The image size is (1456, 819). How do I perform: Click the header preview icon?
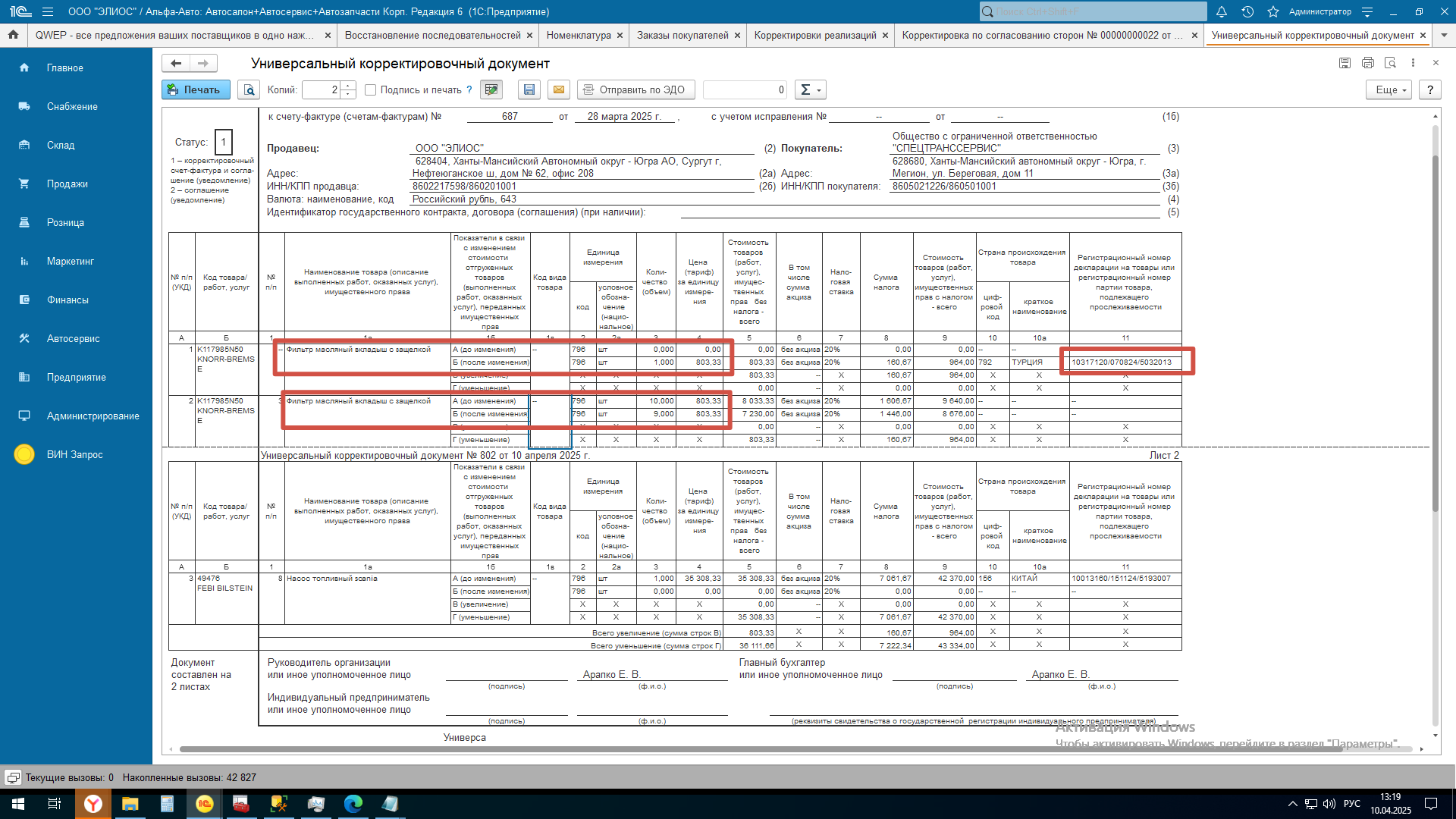click(1390, 63)
